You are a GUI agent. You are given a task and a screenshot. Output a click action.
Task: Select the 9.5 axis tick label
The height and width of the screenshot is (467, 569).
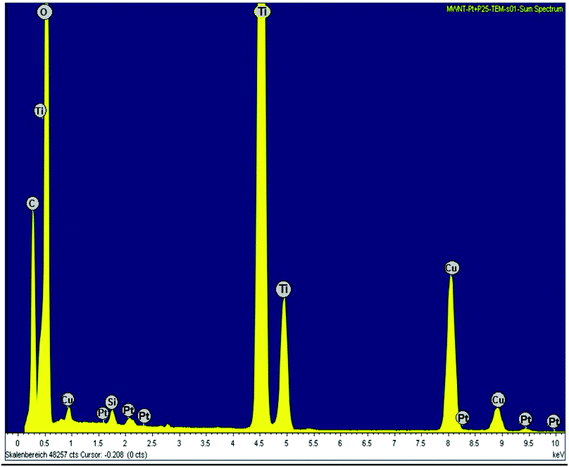point(529,443)
